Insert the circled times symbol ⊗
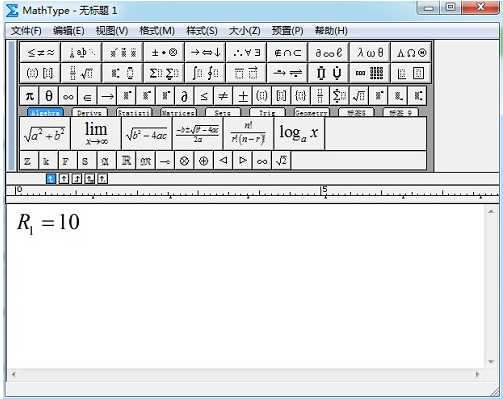Screen dimensions: 503x399 (184, 161)
